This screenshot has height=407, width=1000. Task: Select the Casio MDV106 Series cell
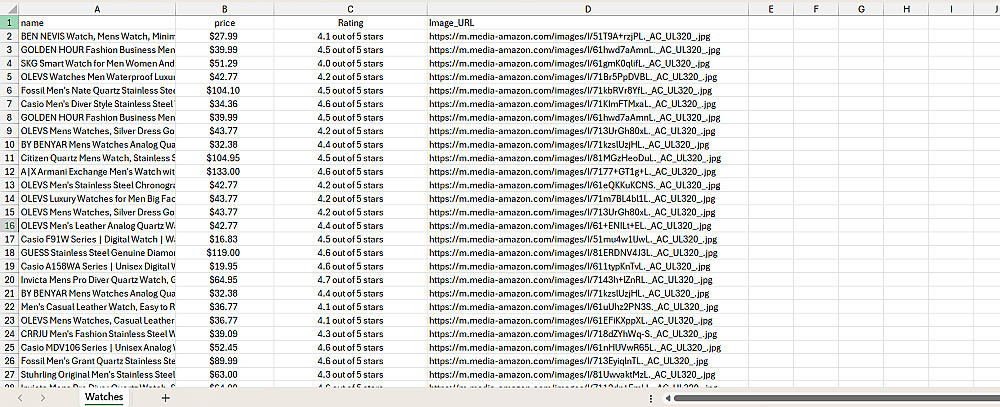point(97,348)
